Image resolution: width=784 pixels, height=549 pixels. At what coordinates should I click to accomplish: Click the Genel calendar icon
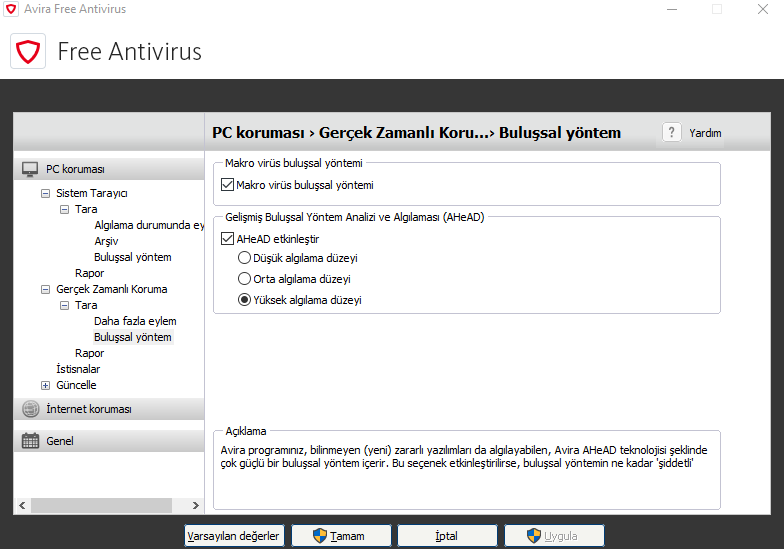pos(30,440)
